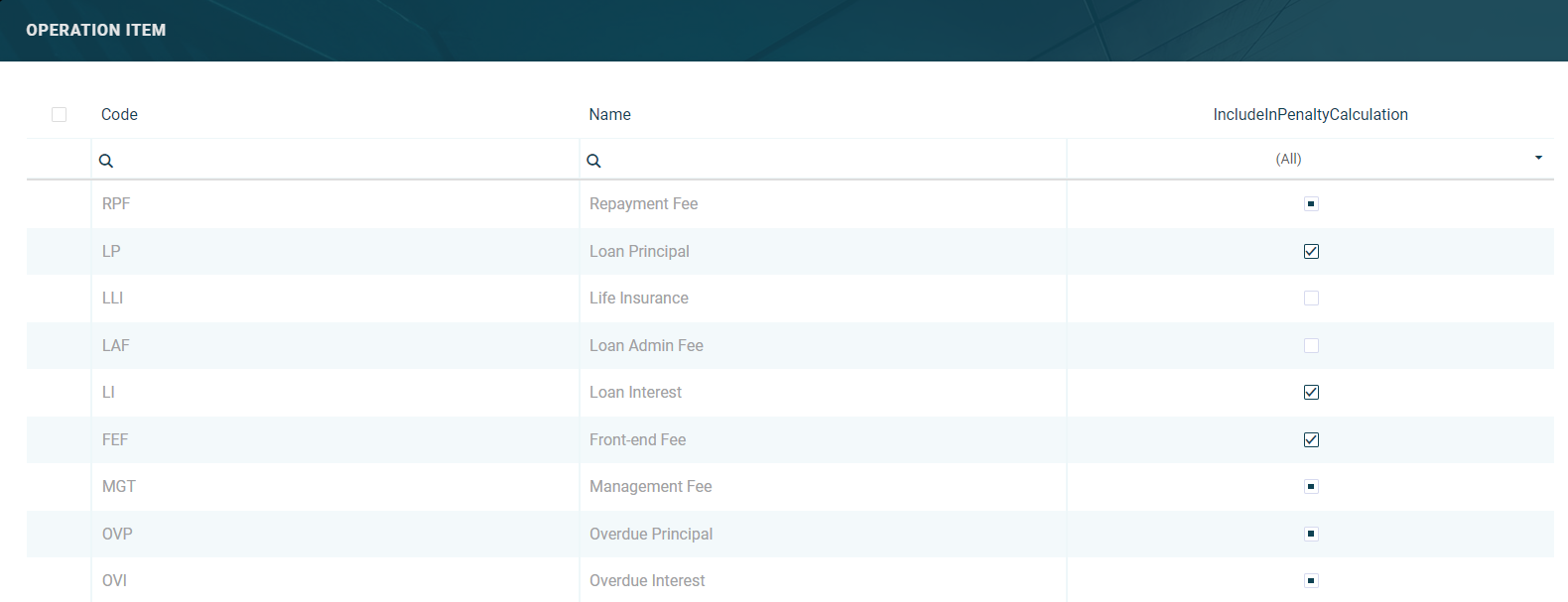This screenshot has height=602, width=1568.
Task: Sort by the Name column header
Action: [609, 115]
